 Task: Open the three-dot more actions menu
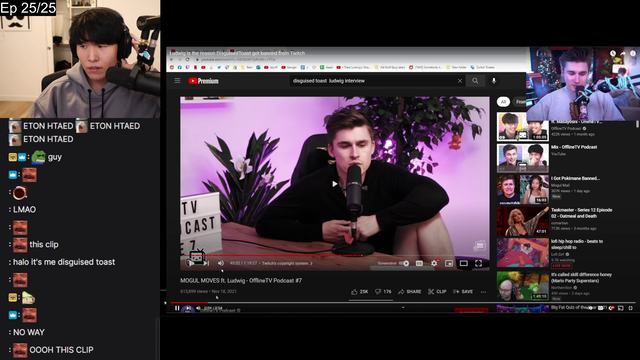click(483, 292)
